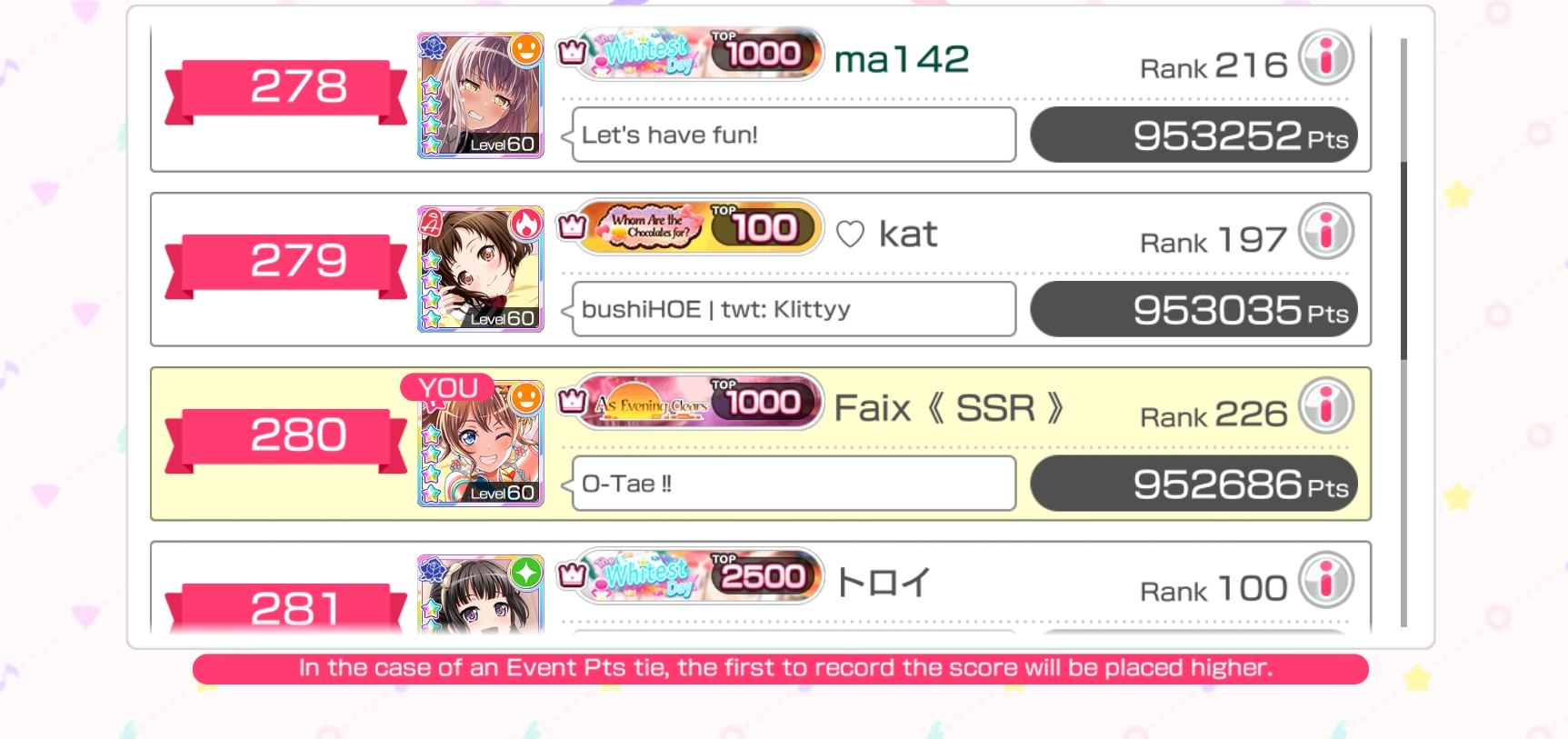Click the O-Tae comment box
The height and width of the screenshot is (739, 1568).
click(793, 484)
